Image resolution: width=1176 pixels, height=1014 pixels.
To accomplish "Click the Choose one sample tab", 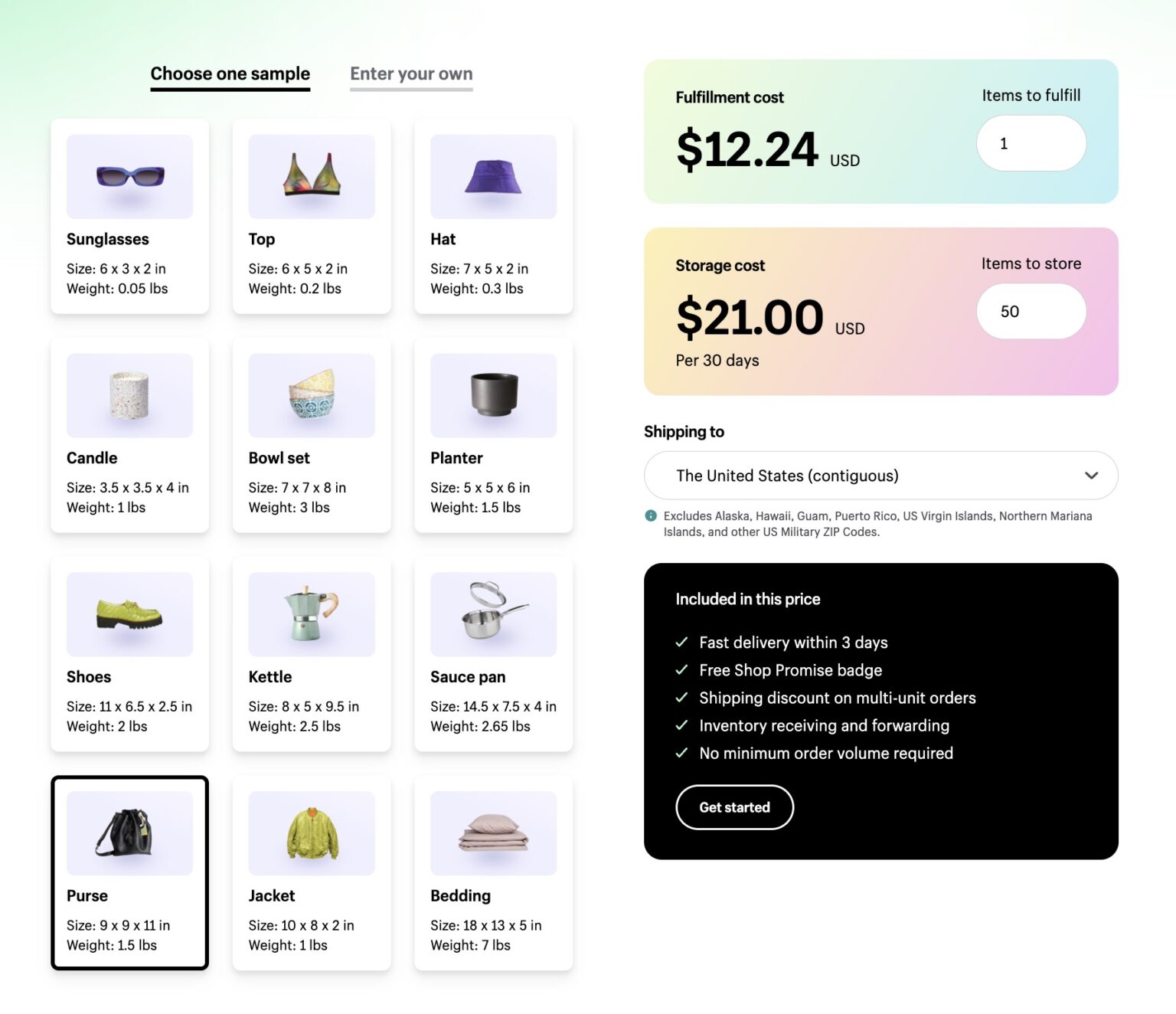I will click(230, 74).
